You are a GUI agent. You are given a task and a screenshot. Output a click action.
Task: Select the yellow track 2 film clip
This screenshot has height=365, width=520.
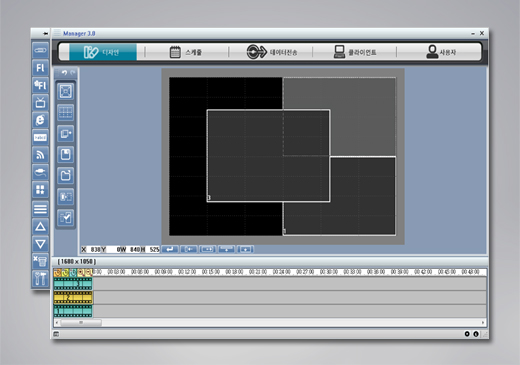pos(73,297)
